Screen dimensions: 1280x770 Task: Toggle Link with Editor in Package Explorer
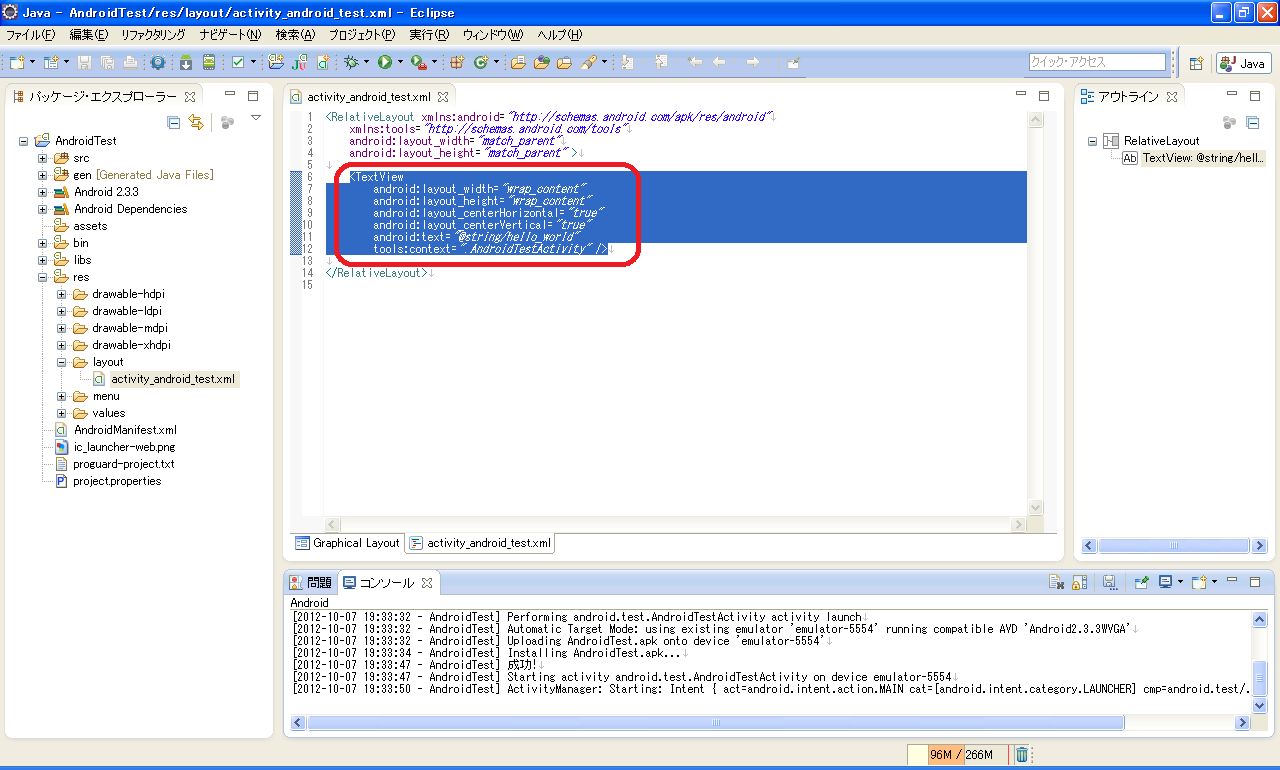pos(196,122)
